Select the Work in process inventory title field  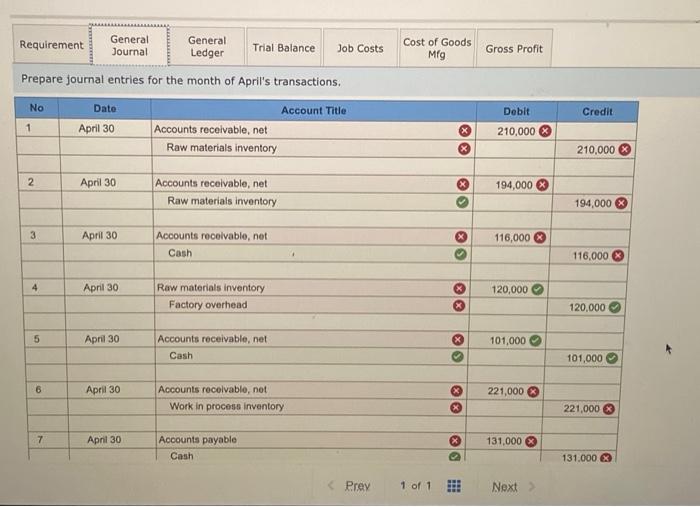point(311,407)
